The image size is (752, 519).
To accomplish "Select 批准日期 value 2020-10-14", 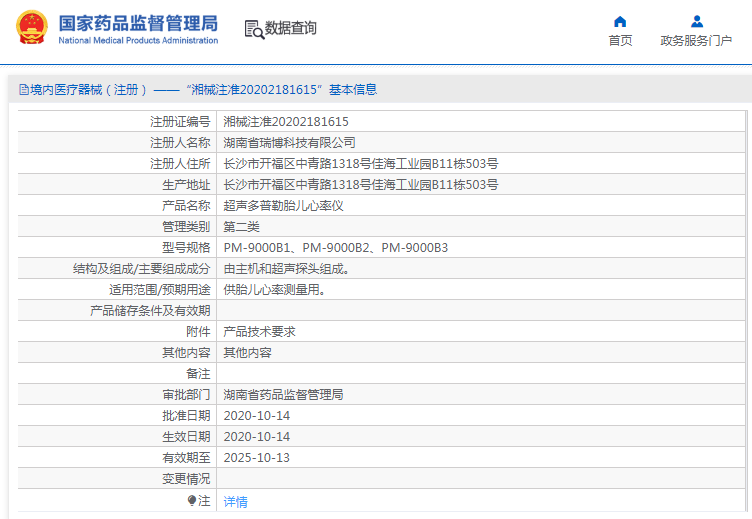I will (257, 416).
